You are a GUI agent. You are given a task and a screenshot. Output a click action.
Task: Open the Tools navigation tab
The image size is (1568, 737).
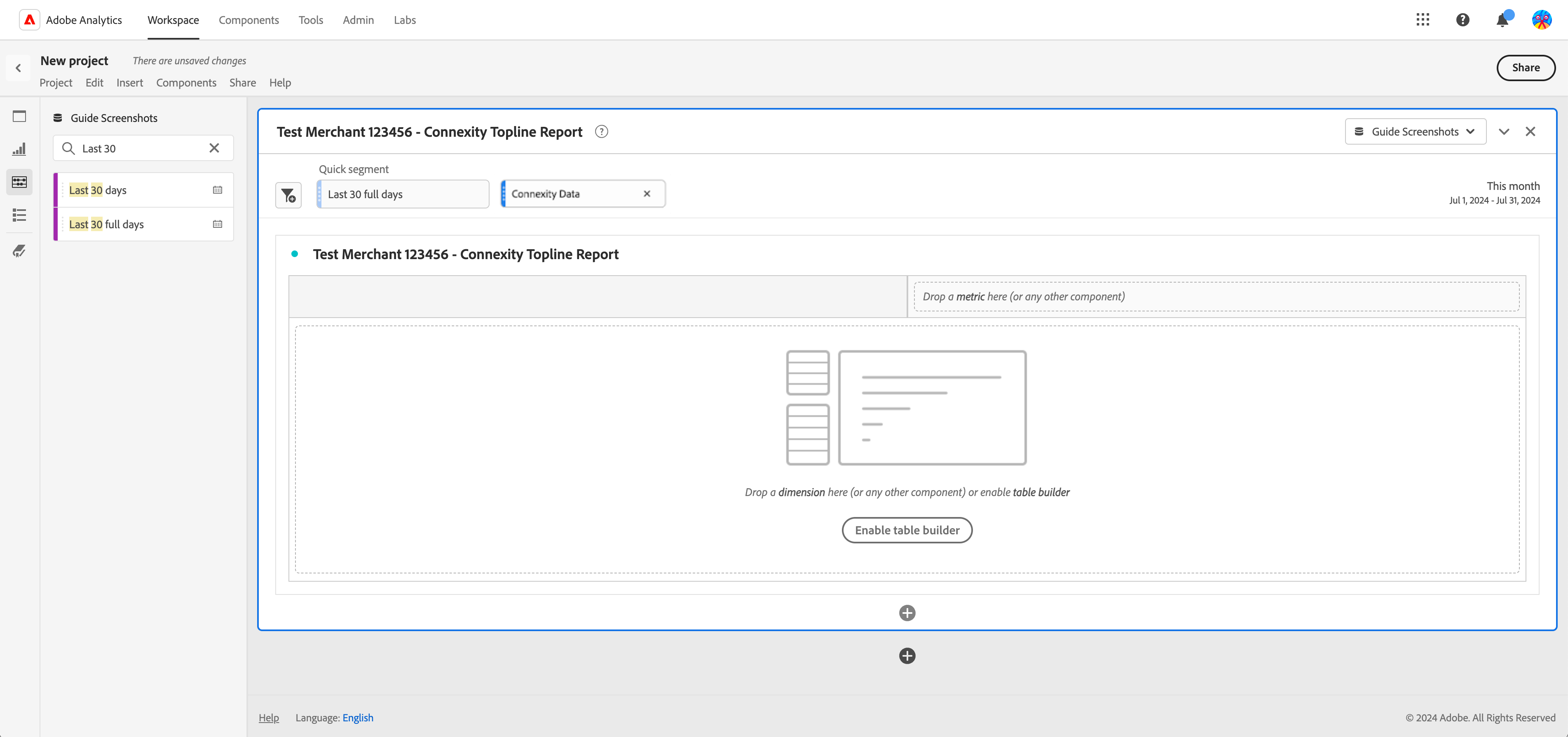pos(310,20)
